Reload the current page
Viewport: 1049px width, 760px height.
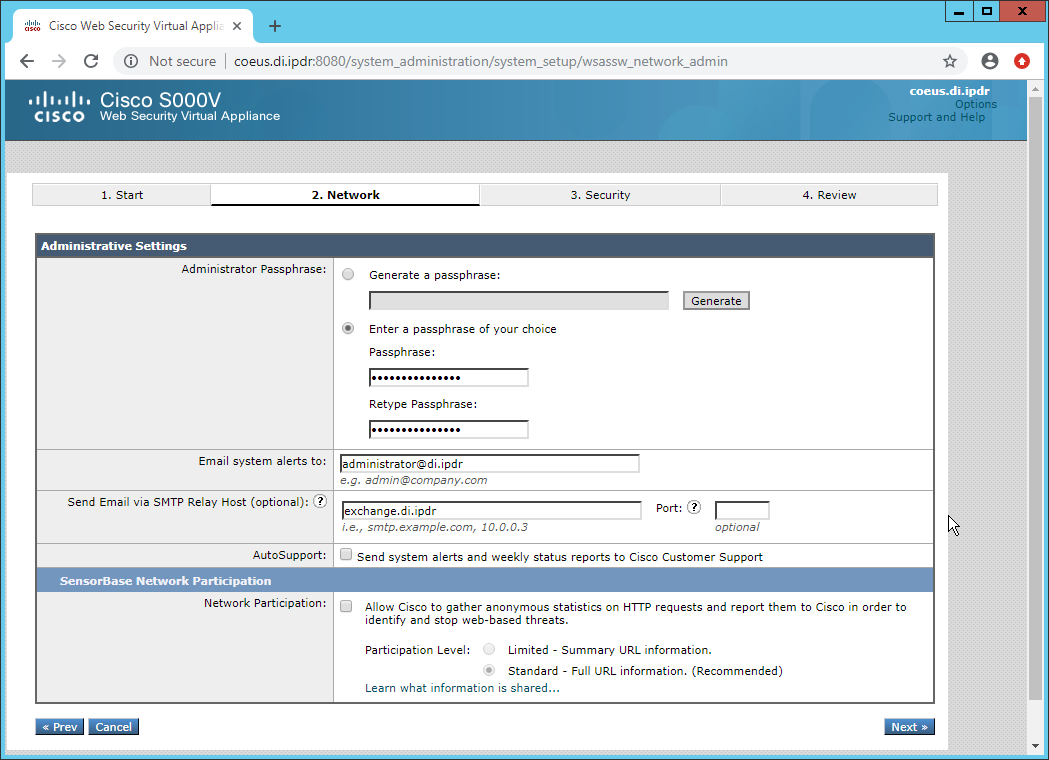tap(91, 62)
